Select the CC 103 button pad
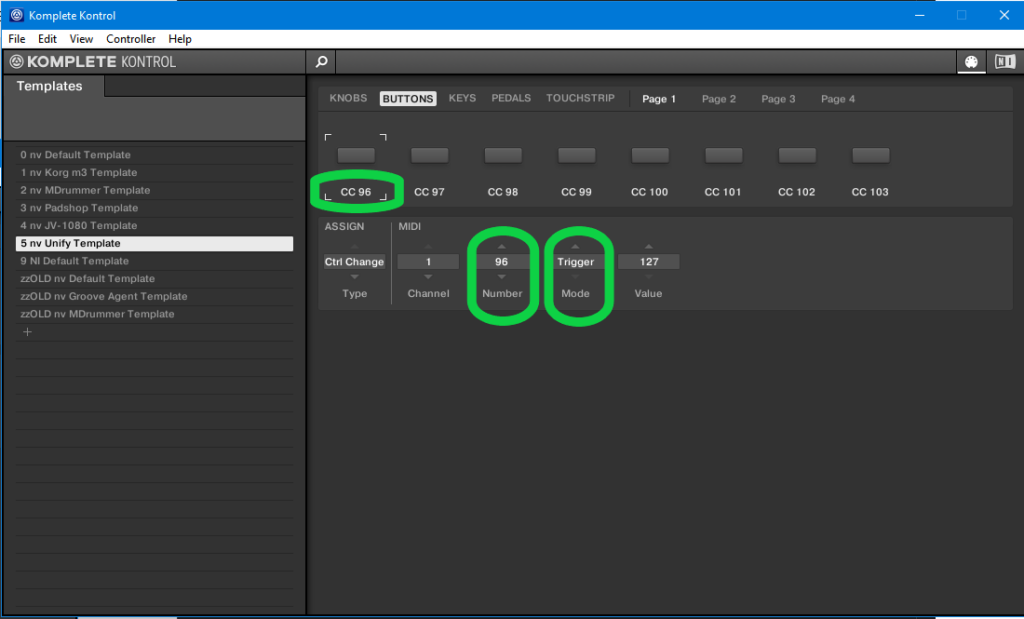This screenshot has width=1024, height=619. point(871,155)
